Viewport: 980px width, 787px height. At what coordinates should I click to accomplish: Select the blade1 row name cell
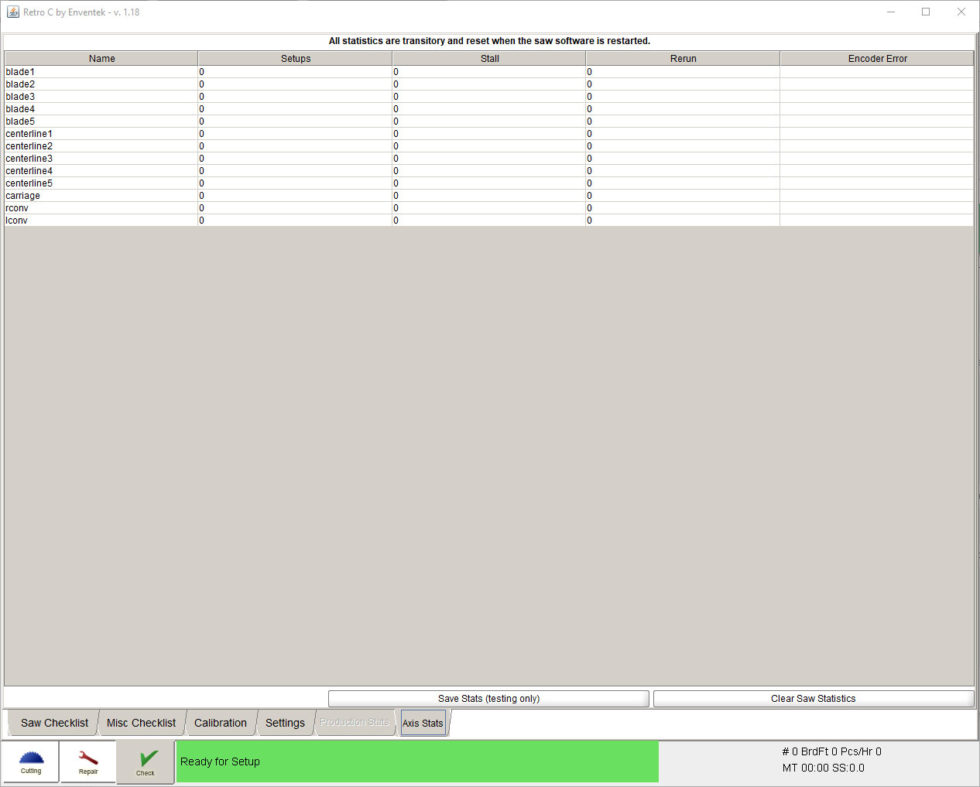pyautogui.click(x=101, y=72)
